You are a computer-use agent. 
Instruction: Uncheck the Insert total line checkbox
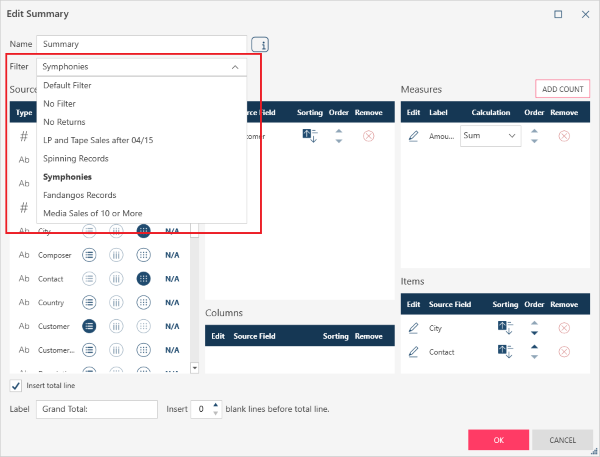(16, 386)
